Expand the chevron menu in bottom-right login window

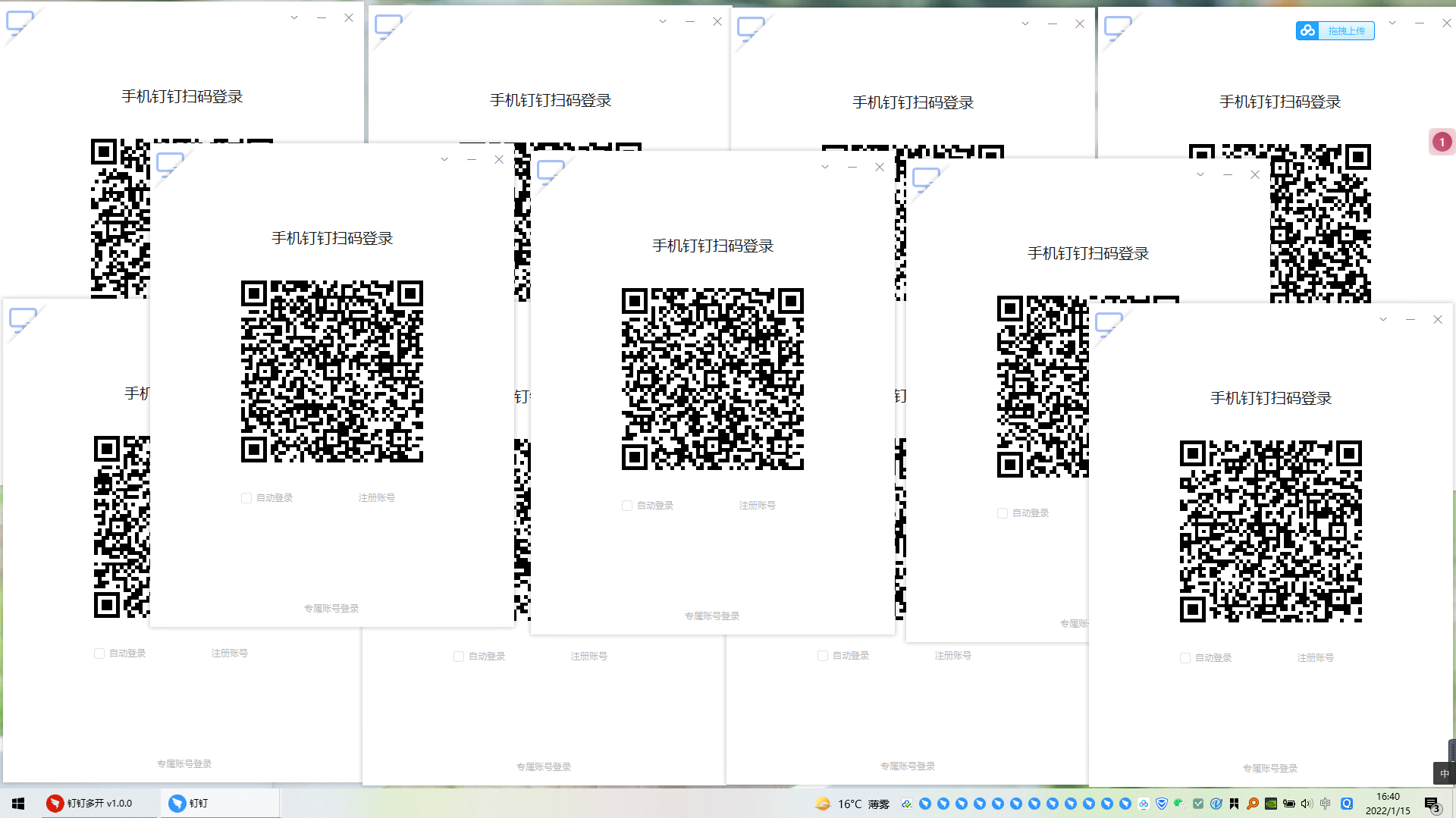point(1383,320)
